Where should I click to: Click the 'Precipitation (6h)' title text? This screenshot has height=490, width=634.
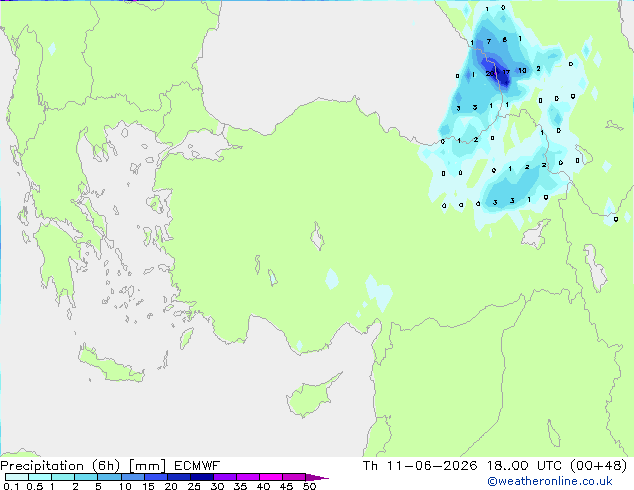60,466
